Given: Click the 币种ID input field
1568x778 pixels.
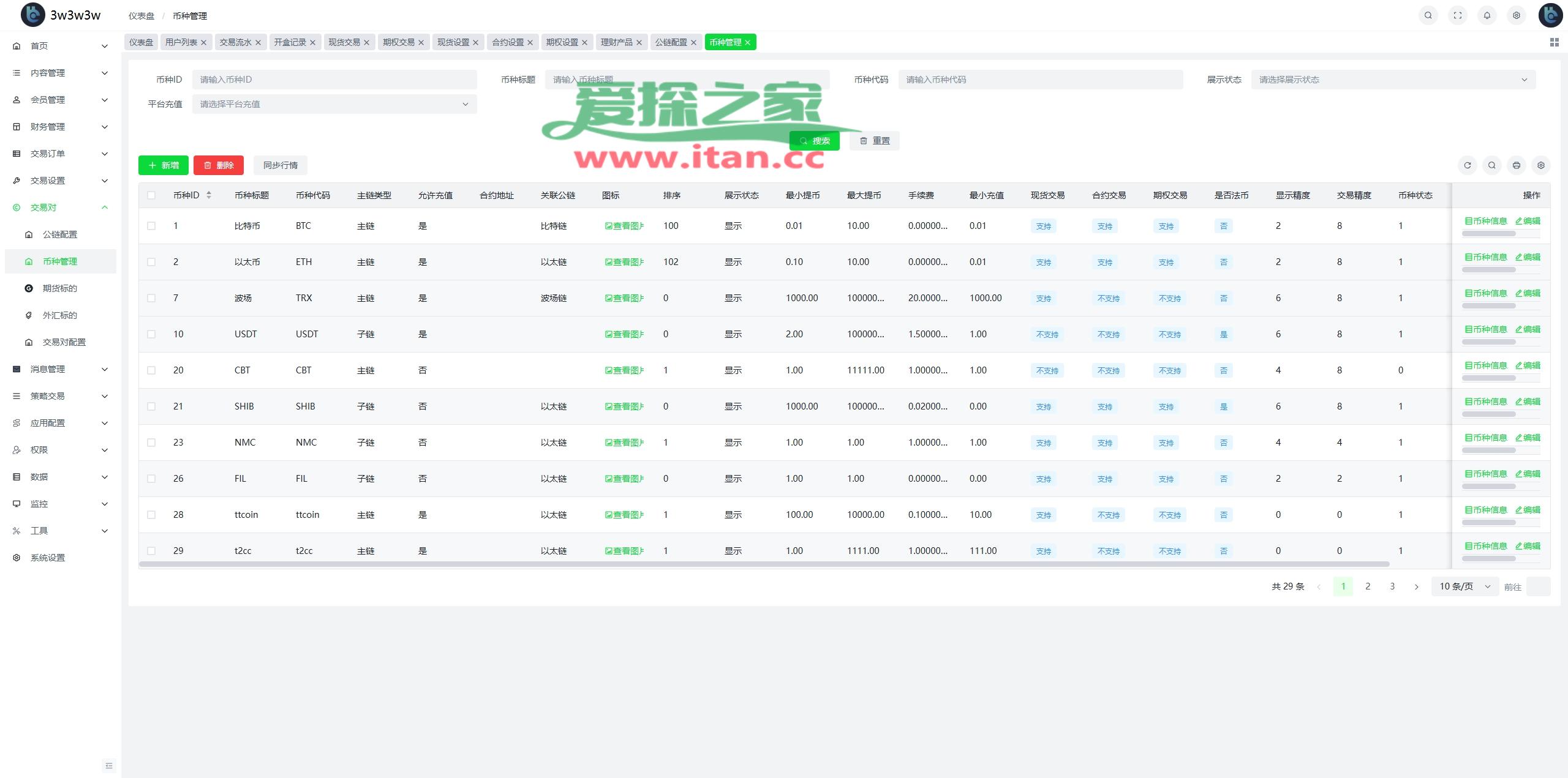Looking at the screenshot, I should [334, 80].
